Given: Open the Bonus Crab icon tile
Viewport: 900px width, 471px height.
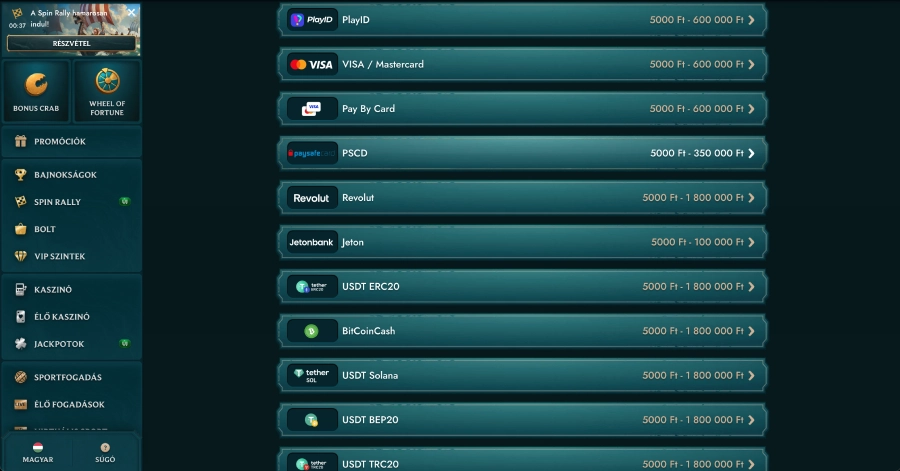Looking at the screenshot, I should click(36, 91).
